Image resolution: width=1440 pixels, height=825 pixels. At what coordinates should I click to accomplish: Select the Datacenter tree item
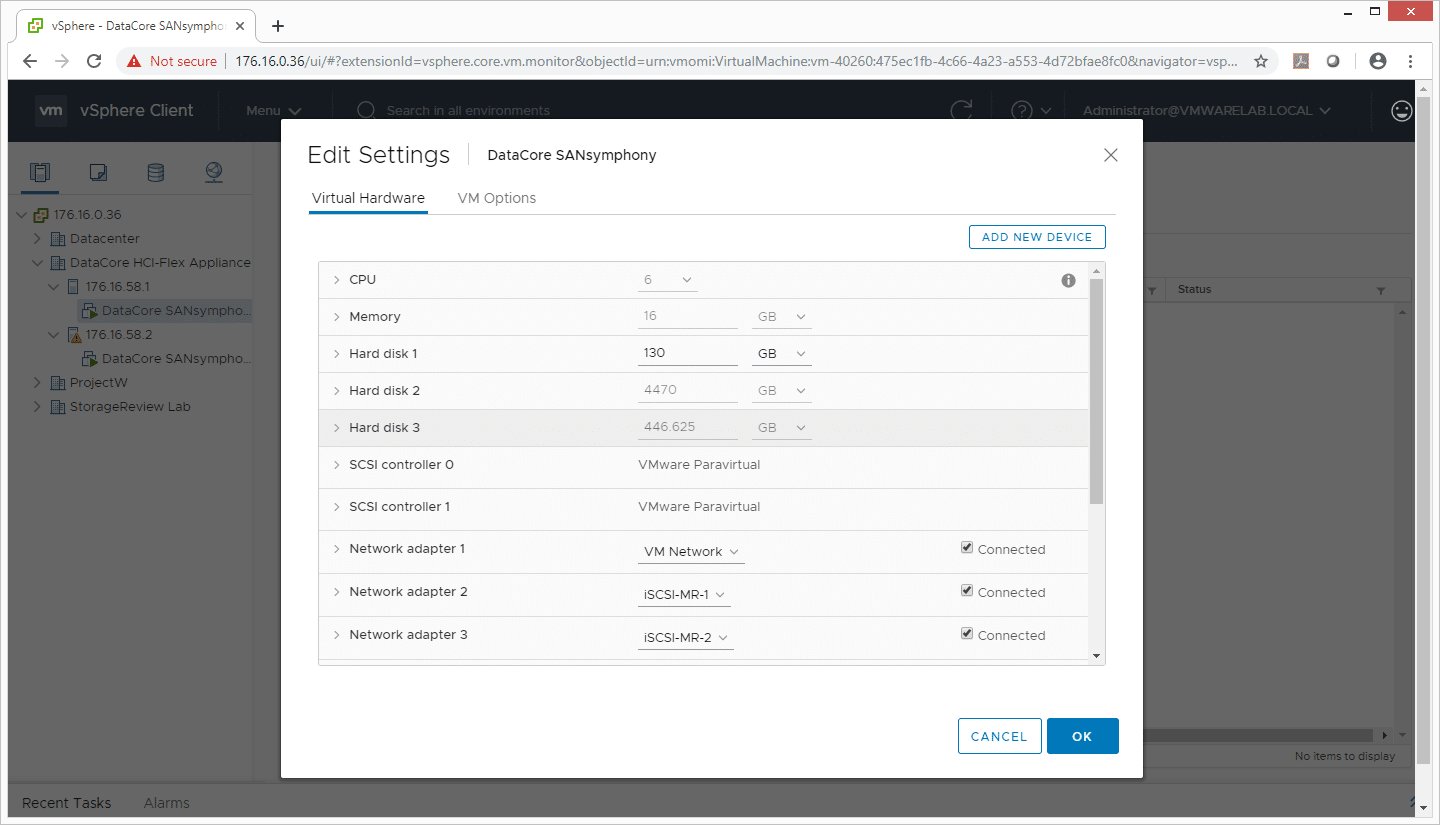[x=104, y=239]
